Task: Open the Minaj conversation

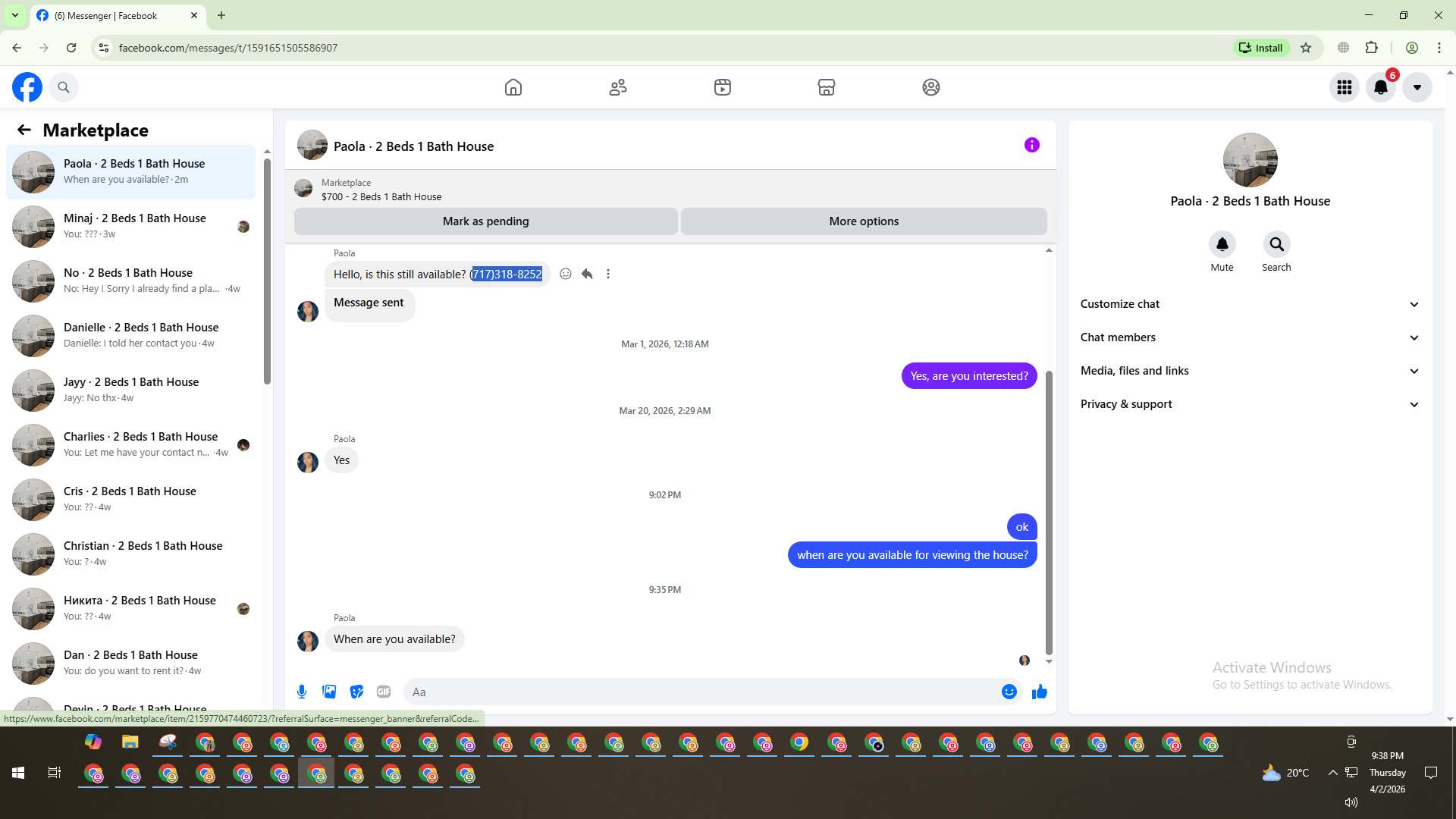Action: 130,227
